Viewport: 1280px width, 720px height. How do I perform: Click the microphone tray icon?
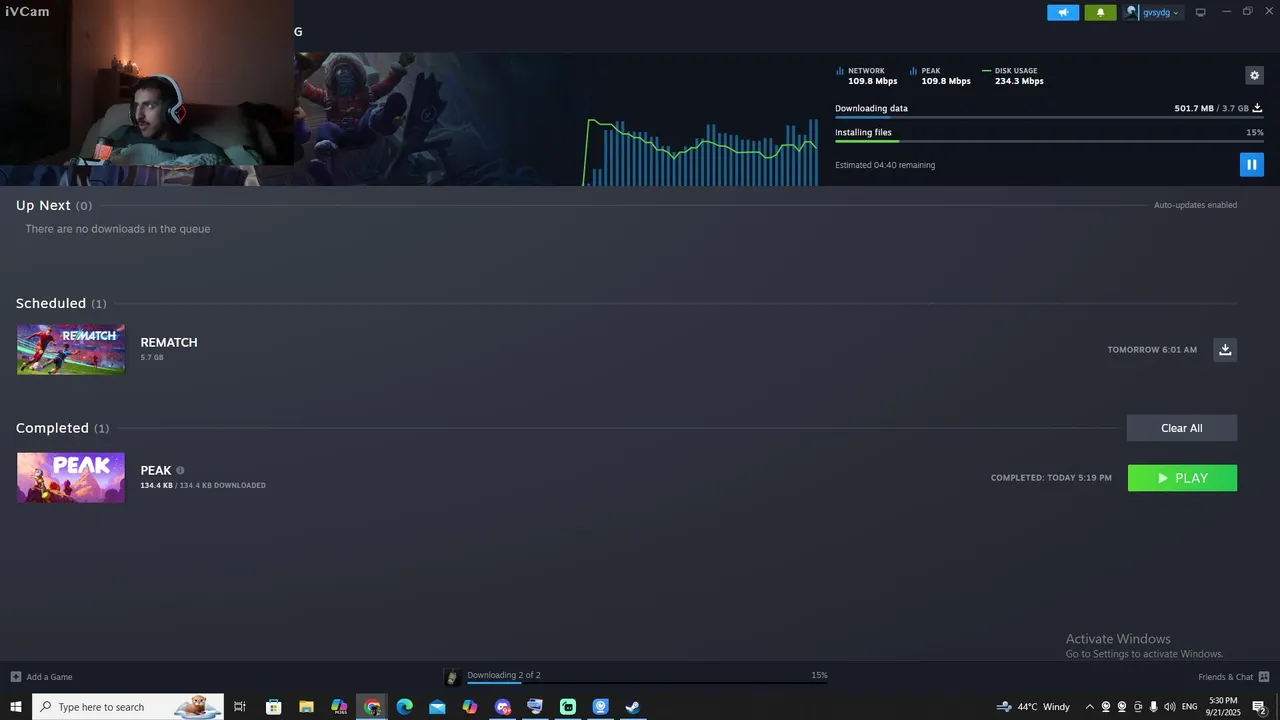point(1154,707)
